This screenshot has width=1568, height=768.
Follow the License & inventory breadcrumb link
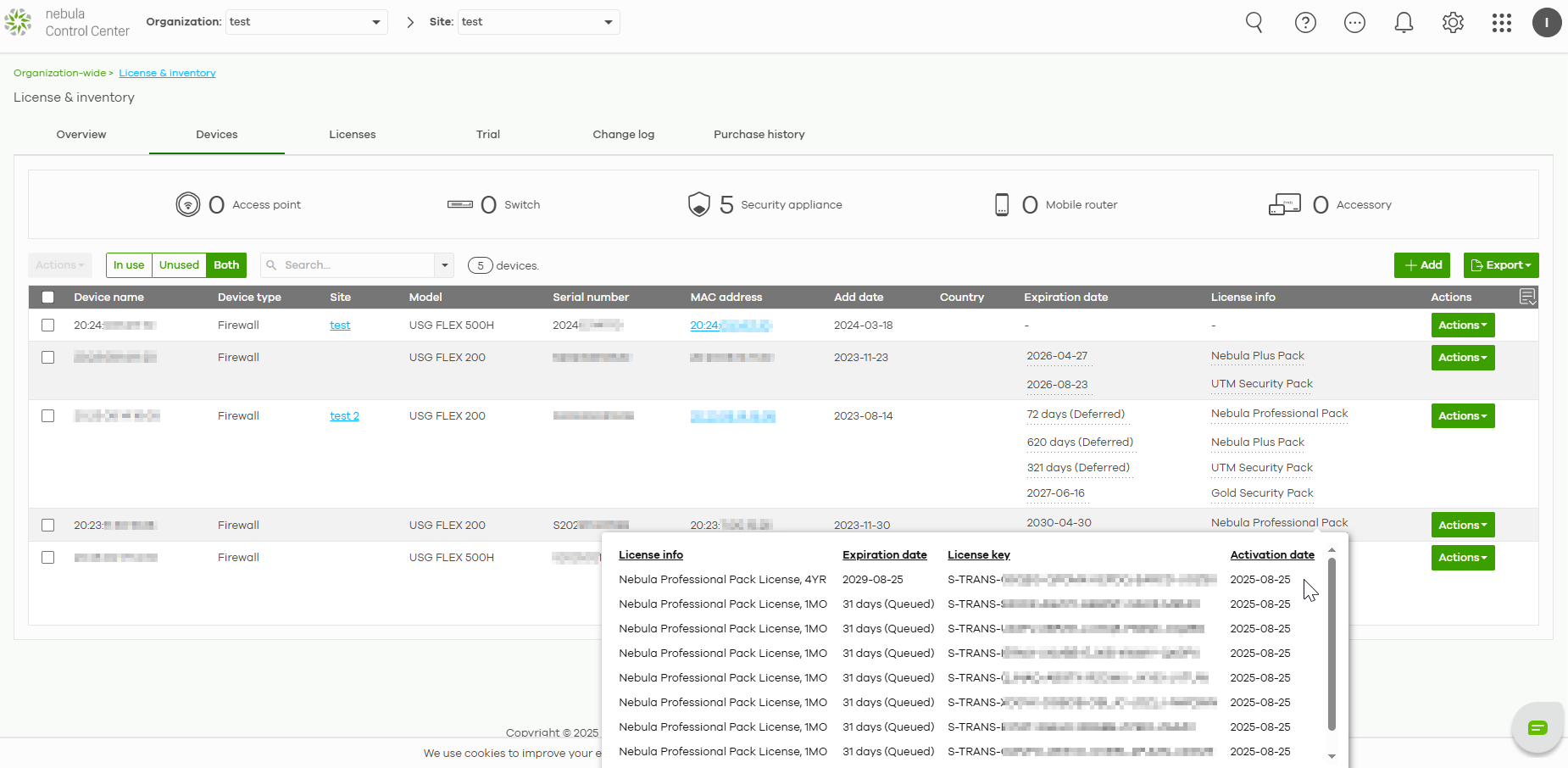167,73
